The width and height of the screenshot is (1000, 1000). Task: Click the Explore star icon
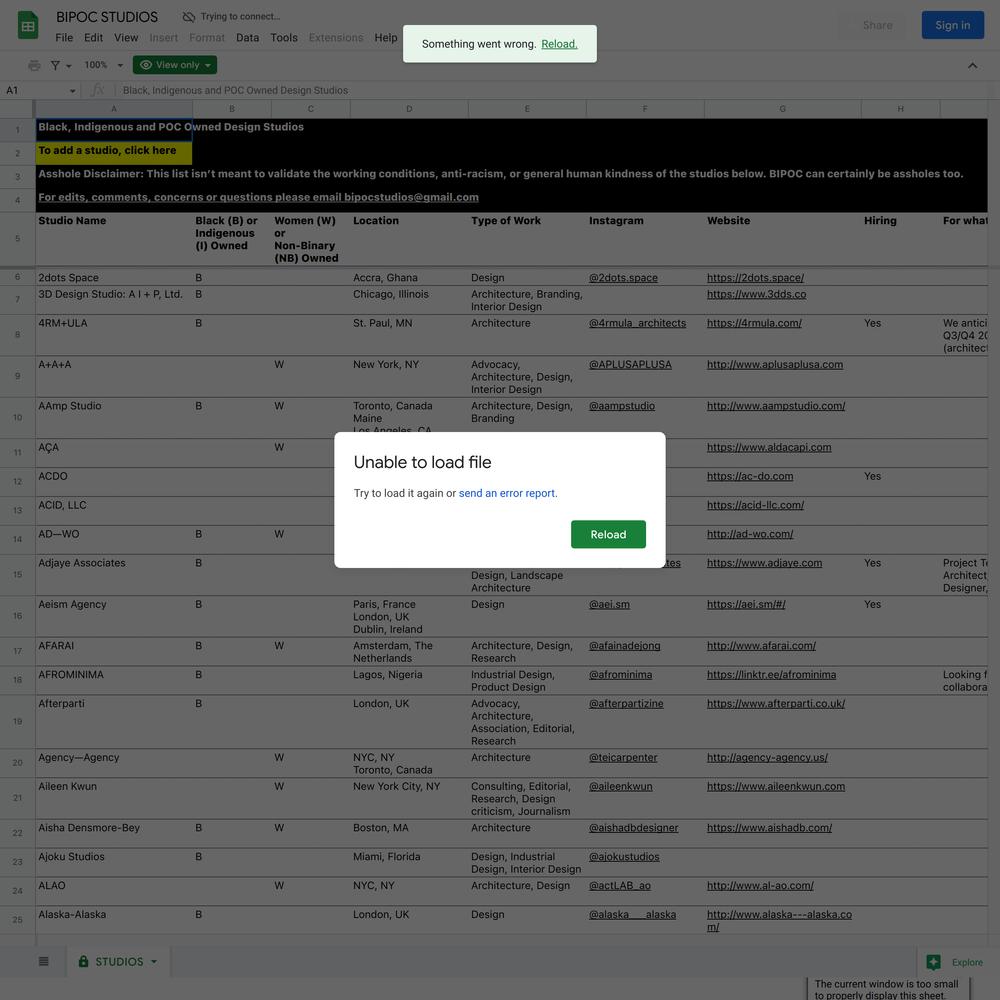(934, 962)
